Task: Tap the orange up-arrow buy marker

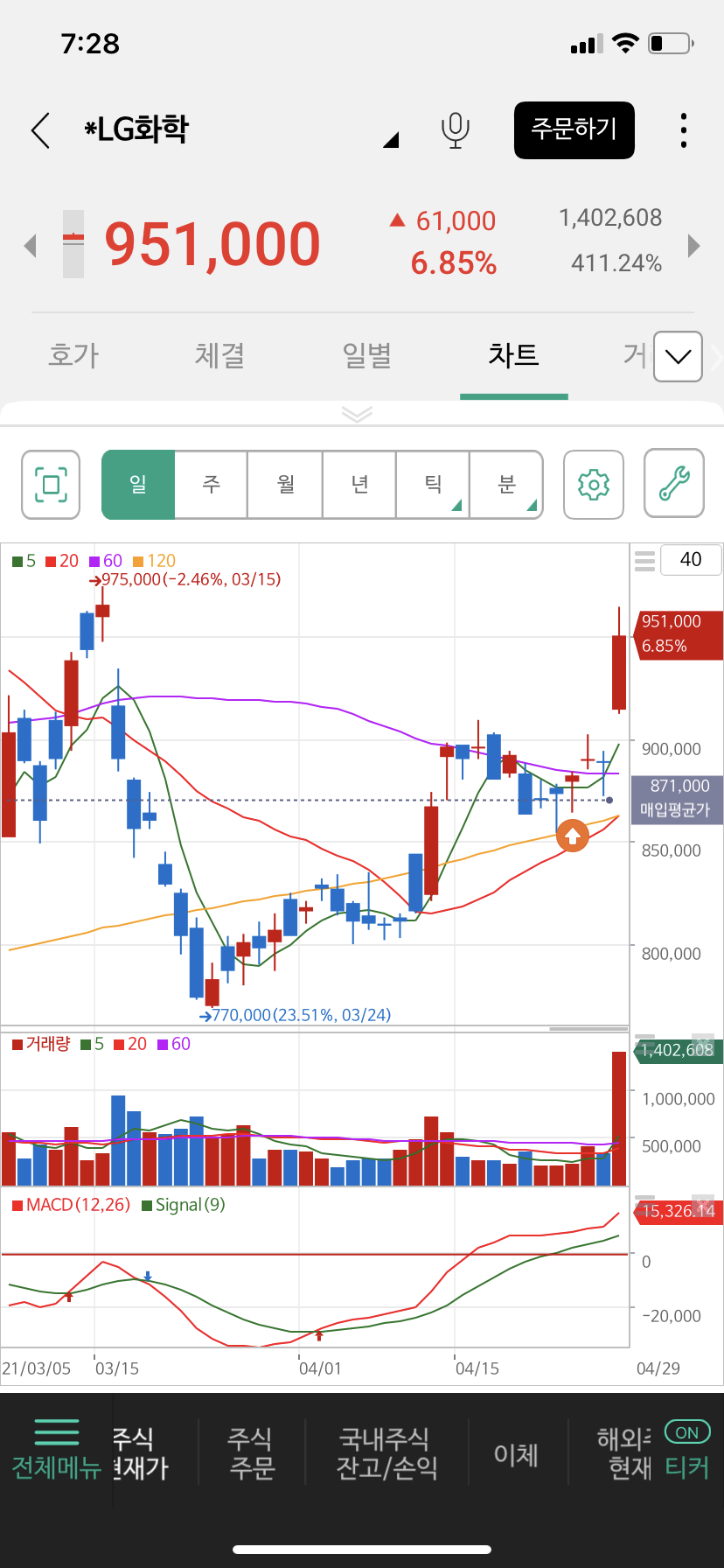Action: tap(573, 836)
